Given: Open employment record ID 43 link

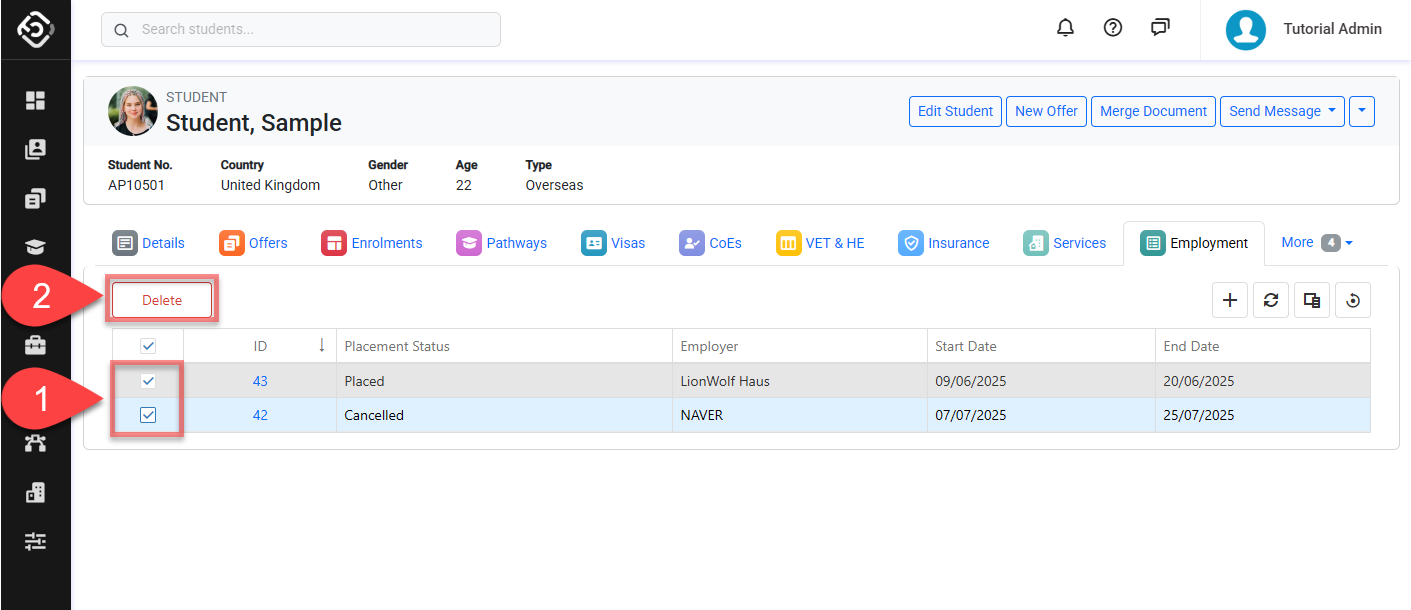Looking at the screenshot, I should point(260,381).
